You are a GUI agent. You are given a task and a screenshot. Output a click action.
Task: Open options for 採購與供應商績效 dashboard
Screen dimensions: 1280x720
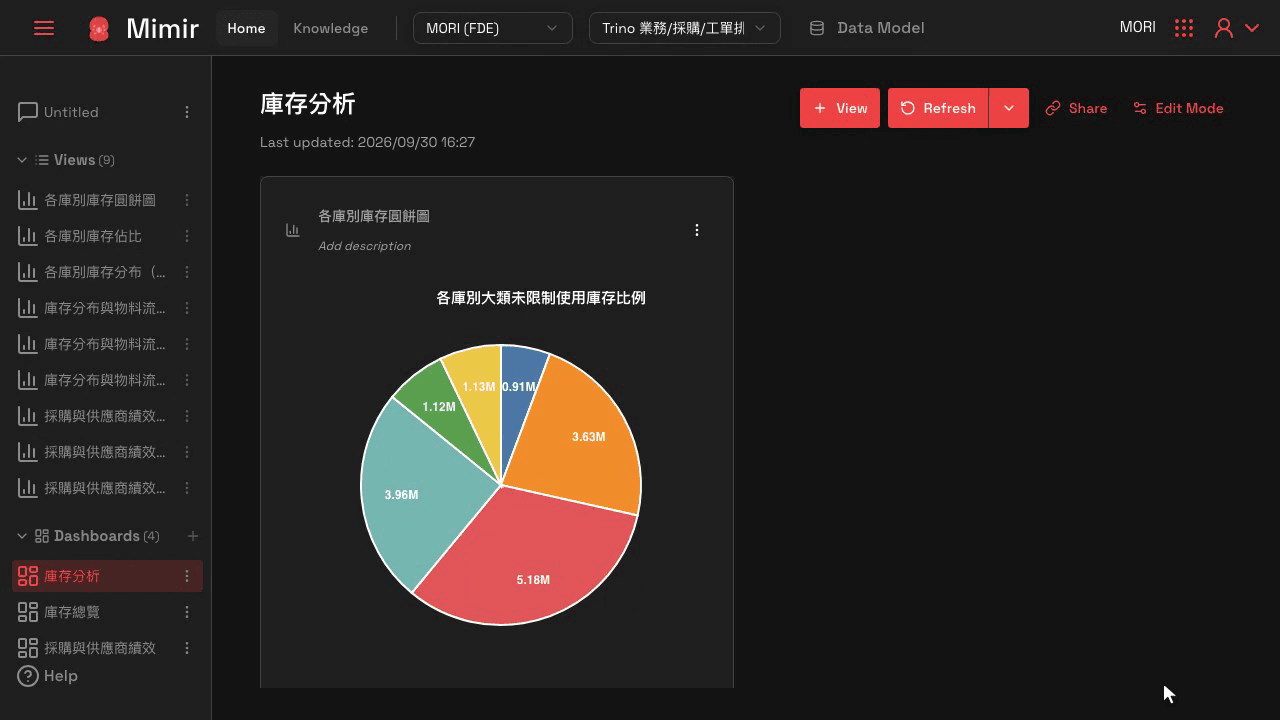pos(187,648)
